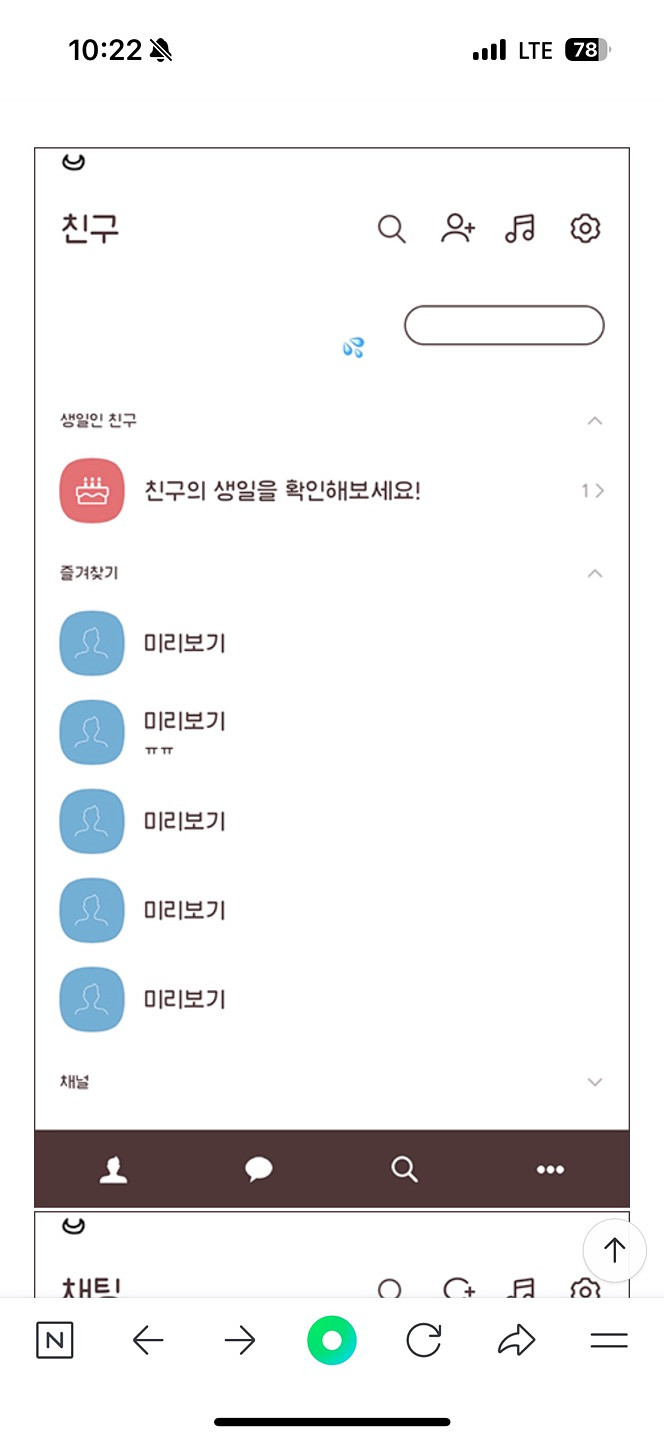The height and width of the screenshot is (1440, 664).
Task: Open 친구의 생일을 확인해보세요! entry
Action: (x=283, y=491)
